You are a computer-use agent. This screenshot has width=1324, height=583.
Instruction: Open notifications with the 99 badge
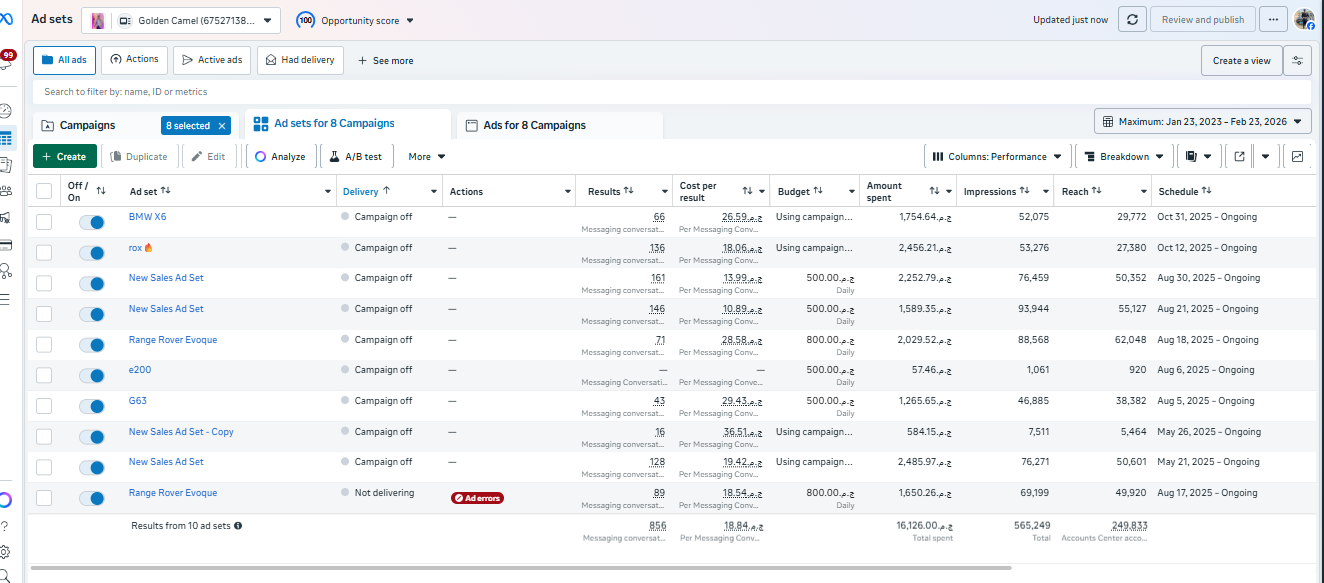point(7,58)
